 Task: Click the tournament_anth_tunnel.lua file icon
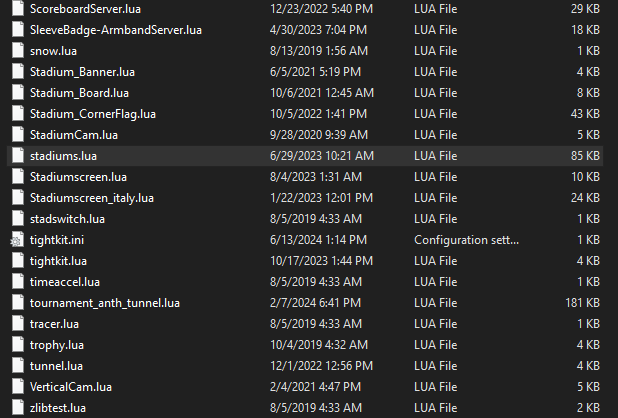coord(18,303)
